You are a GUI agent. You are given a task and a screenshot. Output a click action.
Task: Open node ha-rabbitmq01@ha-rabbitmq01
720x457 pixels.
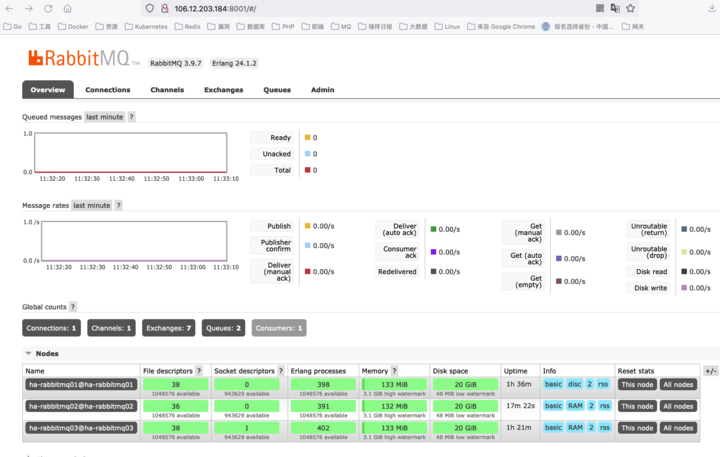pos(81,384)
